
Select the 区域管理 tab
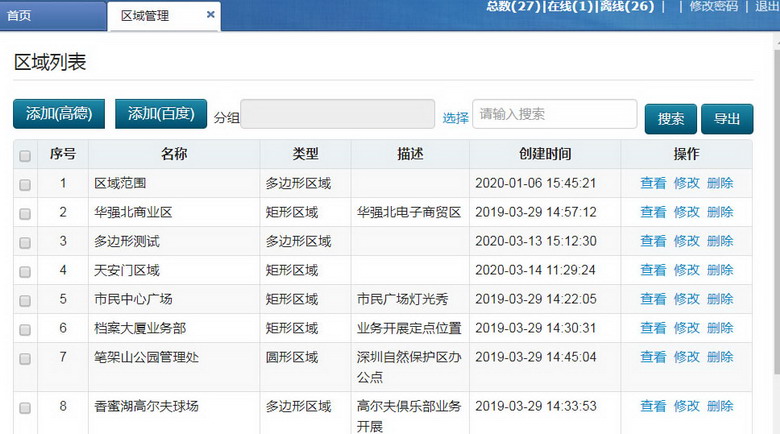[146, 16]
